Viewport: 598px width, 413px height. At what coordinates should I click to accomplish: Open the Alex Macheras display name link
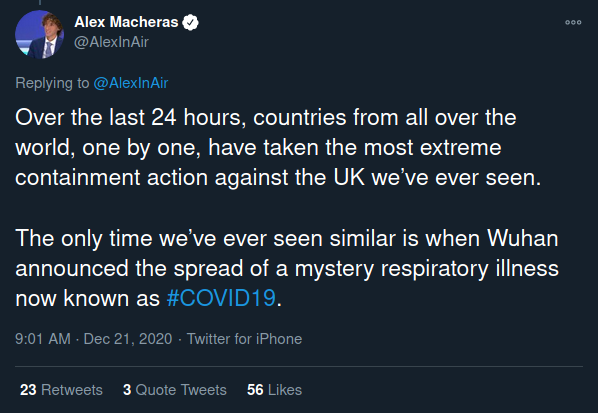[126, 22]
